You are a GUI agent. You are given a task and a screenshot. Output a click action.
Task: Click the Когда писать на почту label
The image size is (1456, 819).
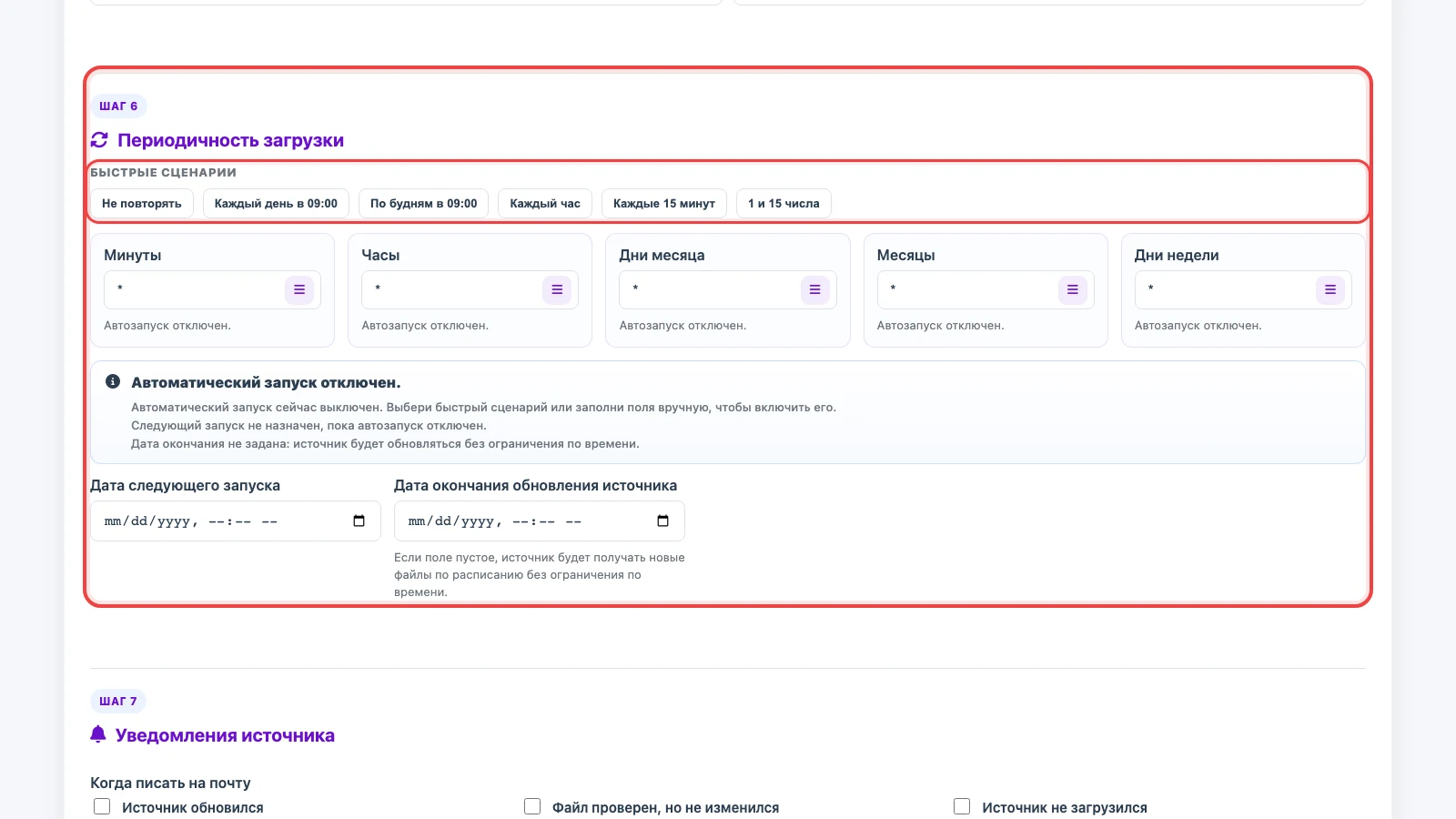click(170, 783)
